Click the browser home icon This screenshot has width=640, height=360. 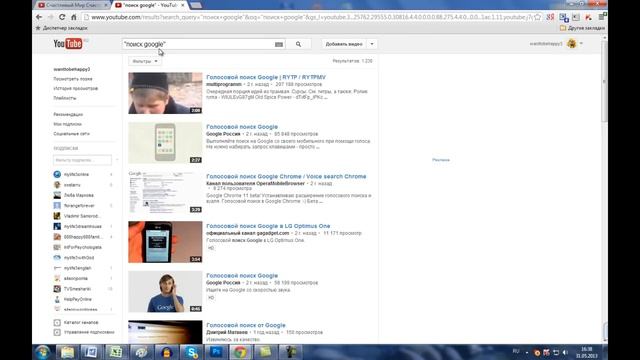click(73, 17)
